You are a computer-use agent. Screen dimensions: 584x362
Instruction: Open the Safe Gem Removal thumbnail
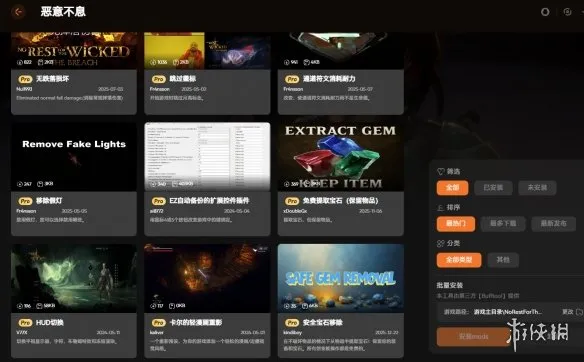340,278
